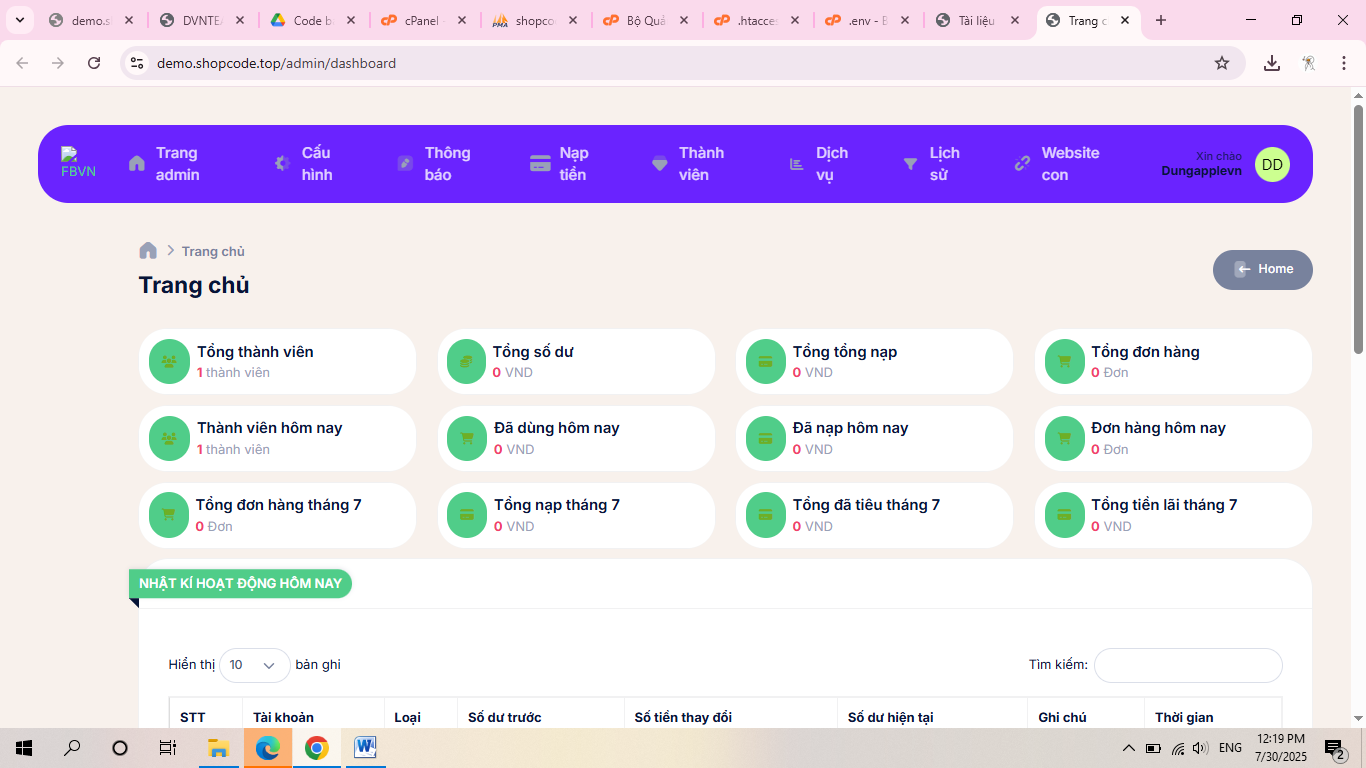Open the Dịch vụ menu

818,164
